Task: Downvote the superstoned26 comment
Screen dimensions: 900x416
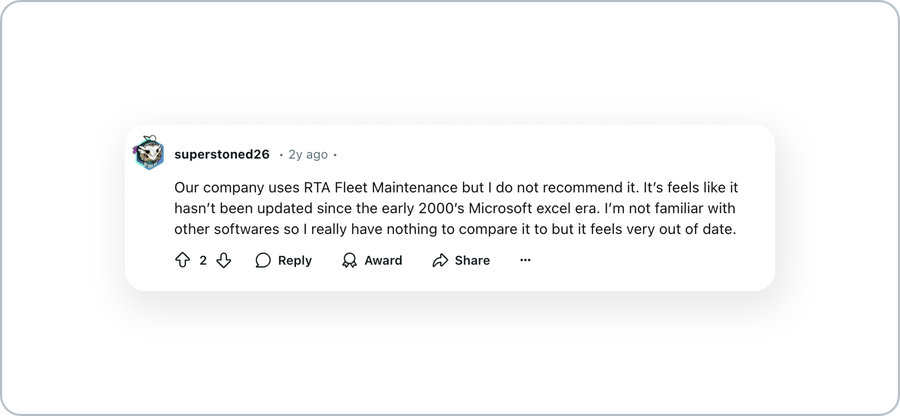Action: coord(223,261)
